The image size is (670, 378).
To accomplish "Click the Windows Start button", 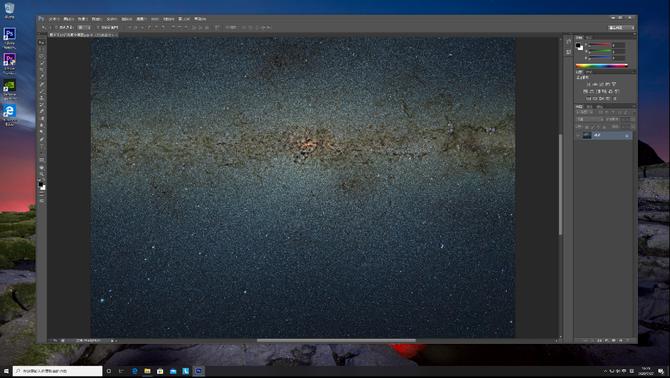I will [6, 371].
